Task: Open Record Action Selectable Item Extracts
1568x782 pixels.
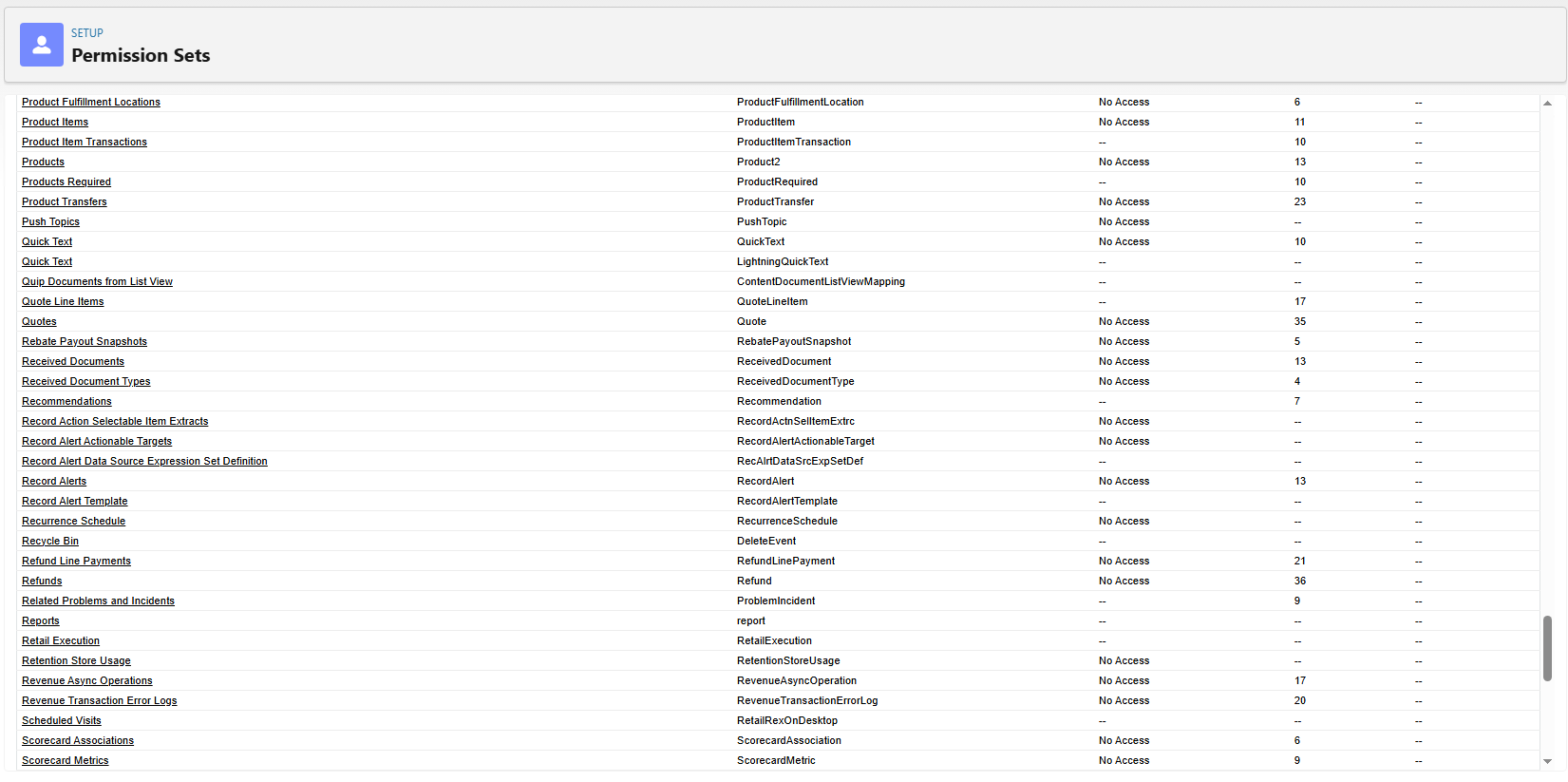Action: (115, 421)
